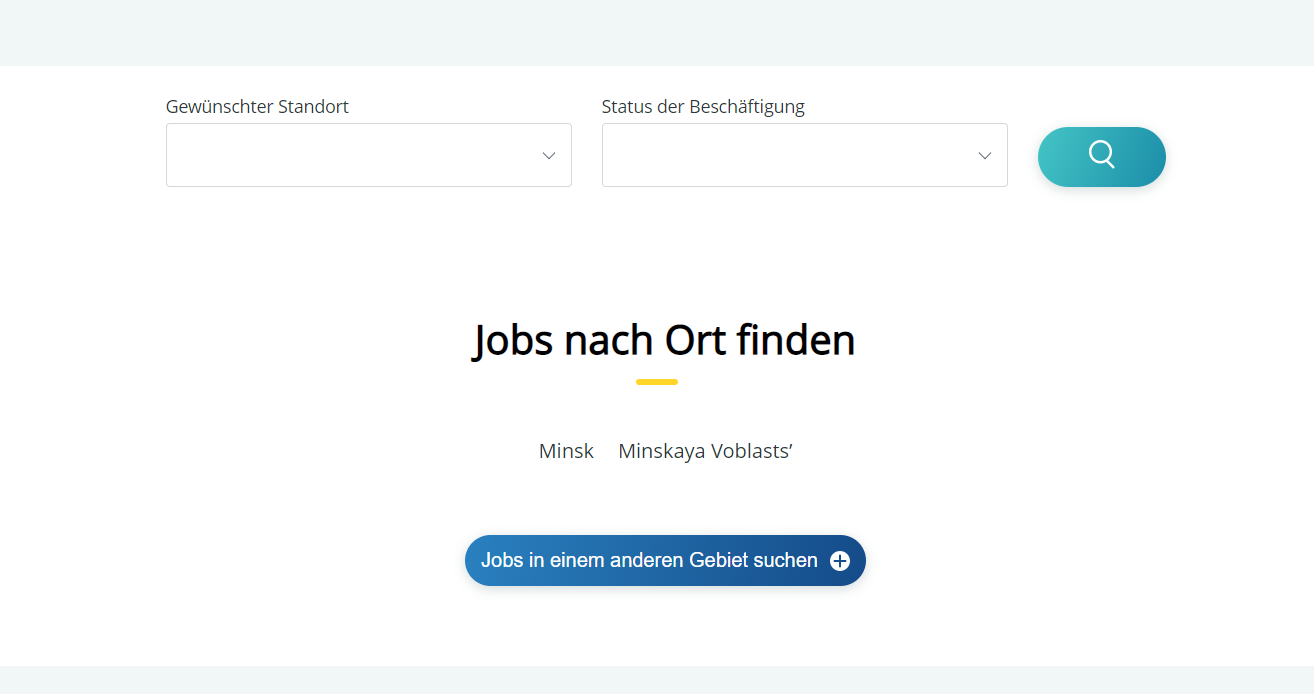Click the chevron arrow in Status der Beschäftigung
The image size is (1314, 694).
[x=984, y=156]
